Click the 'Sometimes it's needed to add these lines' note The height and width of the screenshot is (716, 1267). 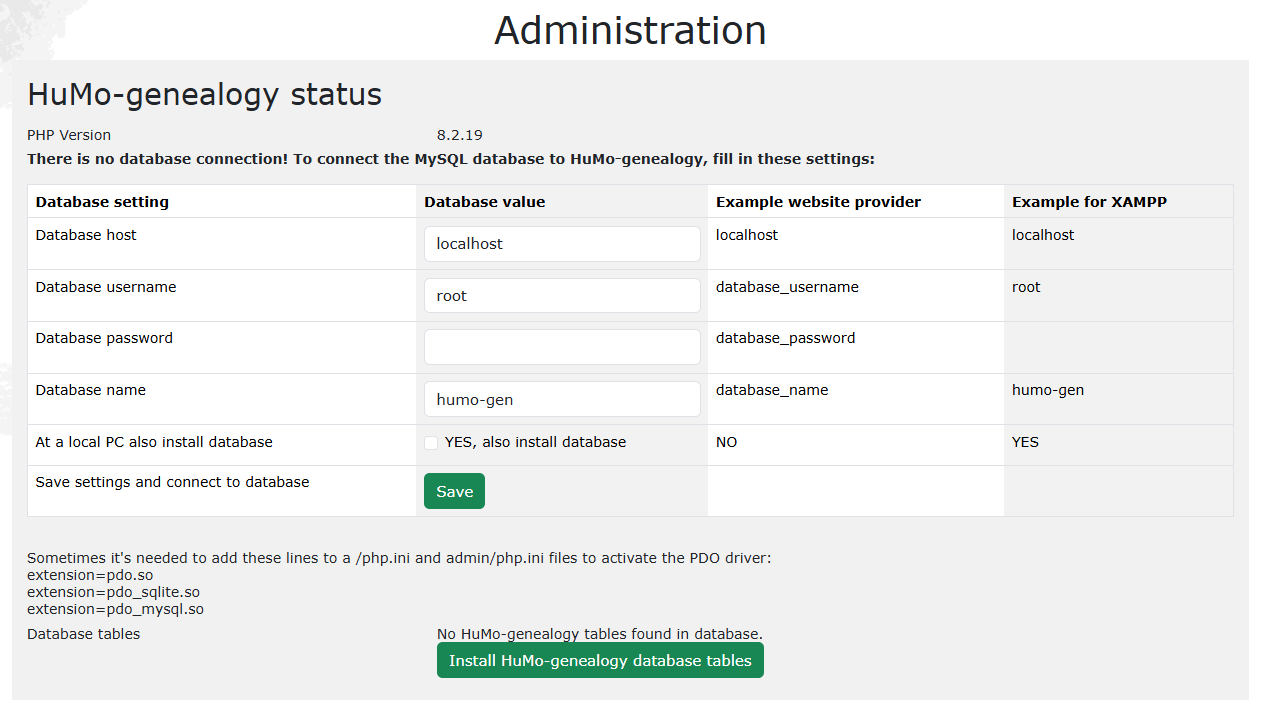click(x=399, y=558)
